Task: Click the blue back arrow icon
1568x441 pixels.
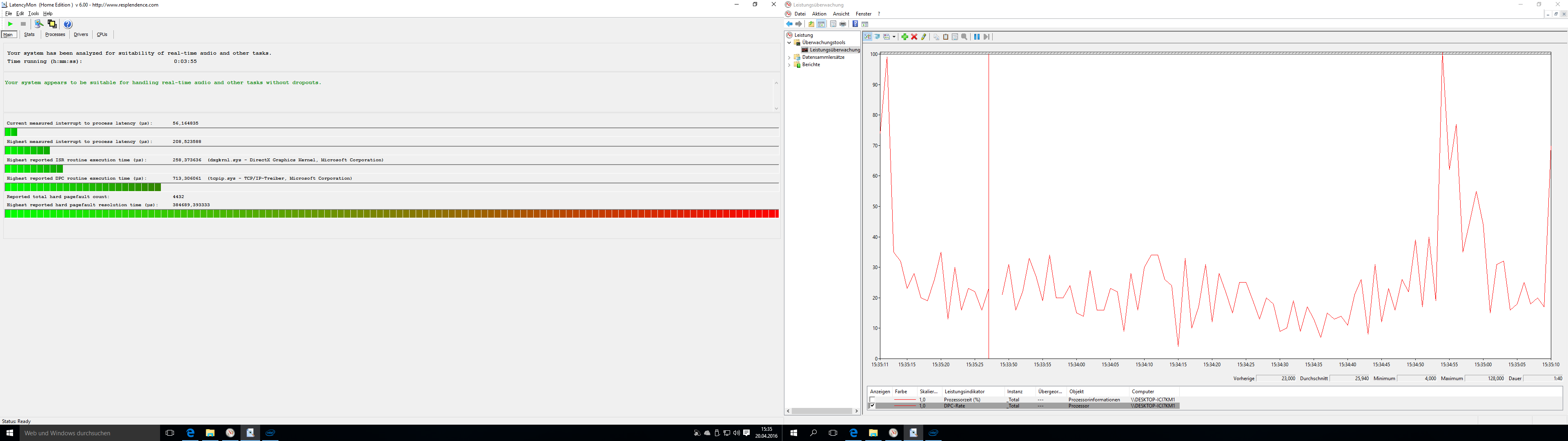Action: click(x=789, y=24)
